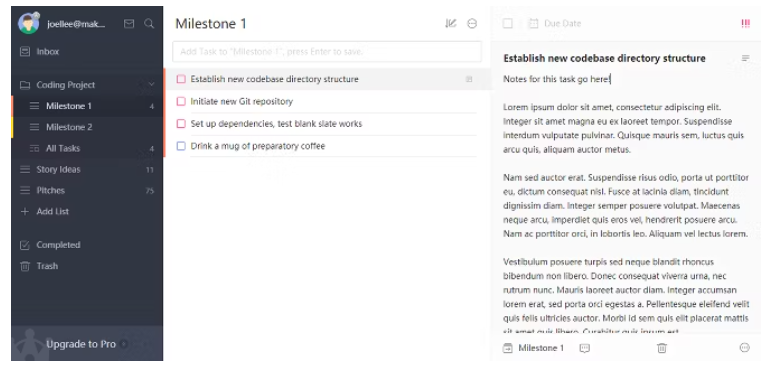Click the description lines icon beside task title
The height and width of the screenshot is (372, 775).
click(745, 58)
